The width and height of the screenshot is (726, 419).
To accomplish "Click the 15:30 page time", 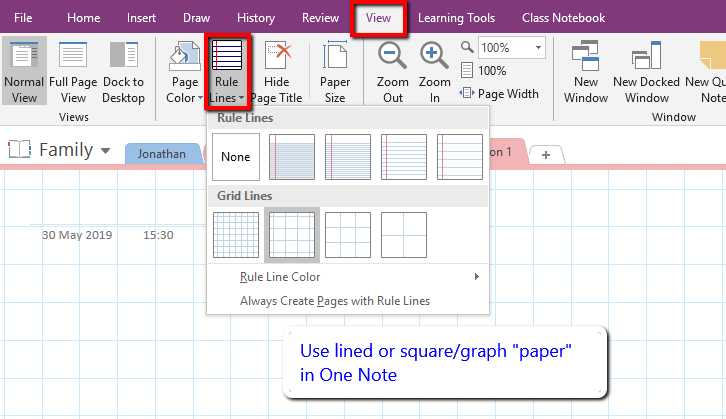I will (158, 235).
